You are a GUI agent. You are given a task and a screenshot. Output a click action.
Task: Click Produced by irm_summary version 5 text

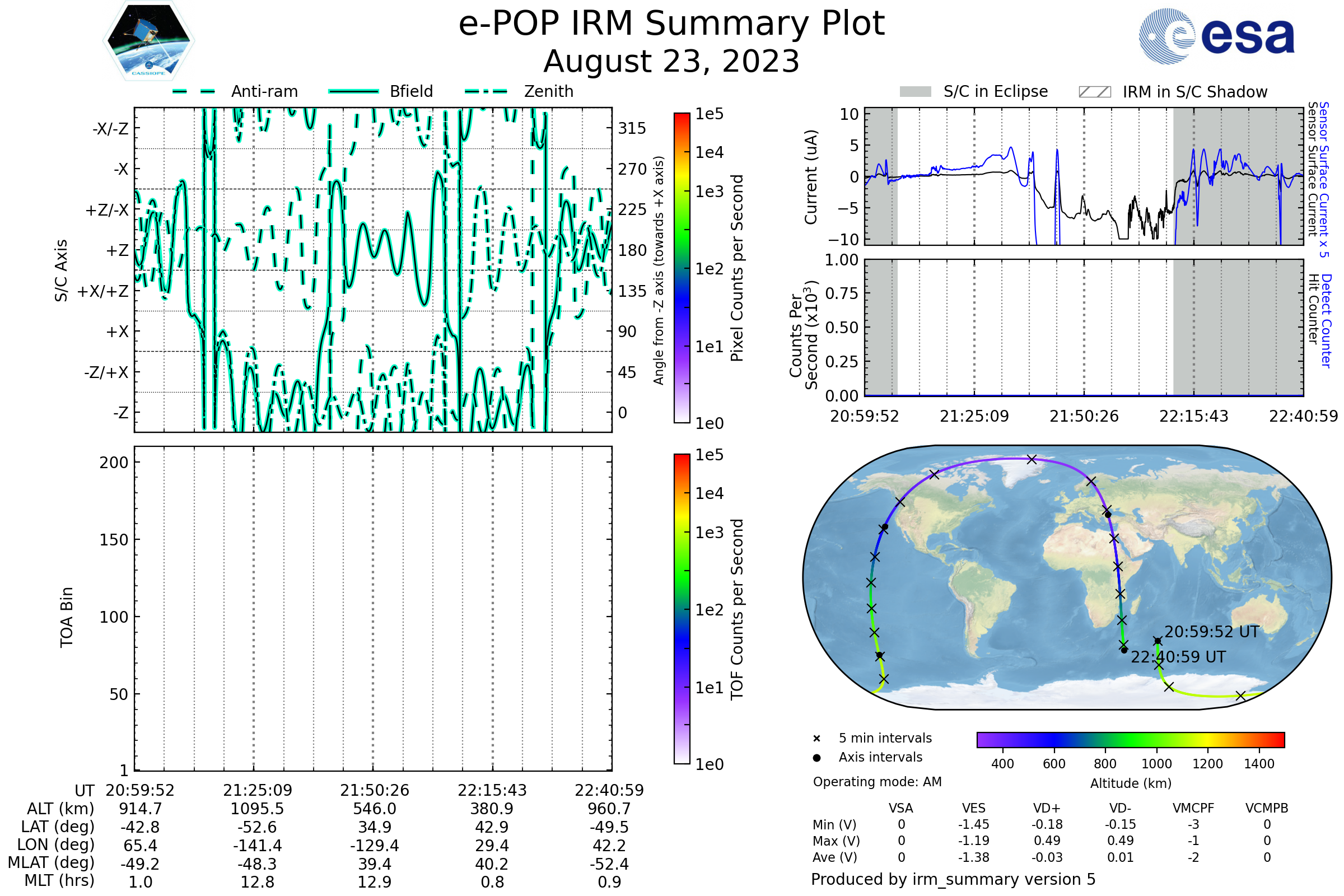tap(953, 879)
